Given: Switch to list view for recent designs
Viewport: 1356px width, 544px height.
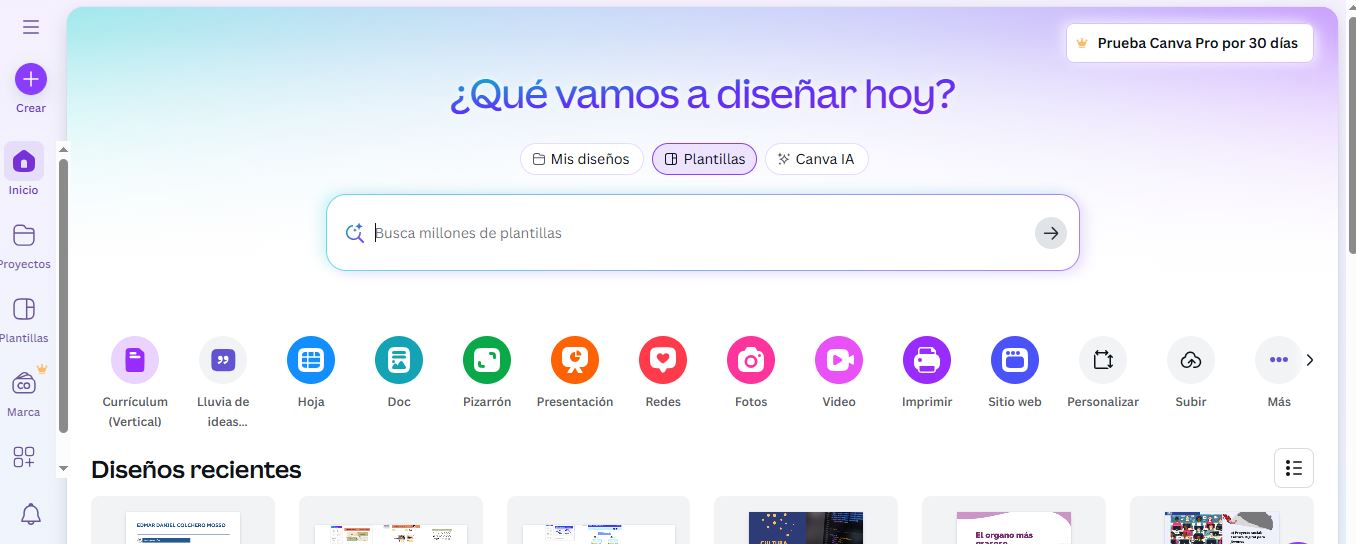Looking at the screenshot, I should pyautogui.click(x=1294, y=468).
